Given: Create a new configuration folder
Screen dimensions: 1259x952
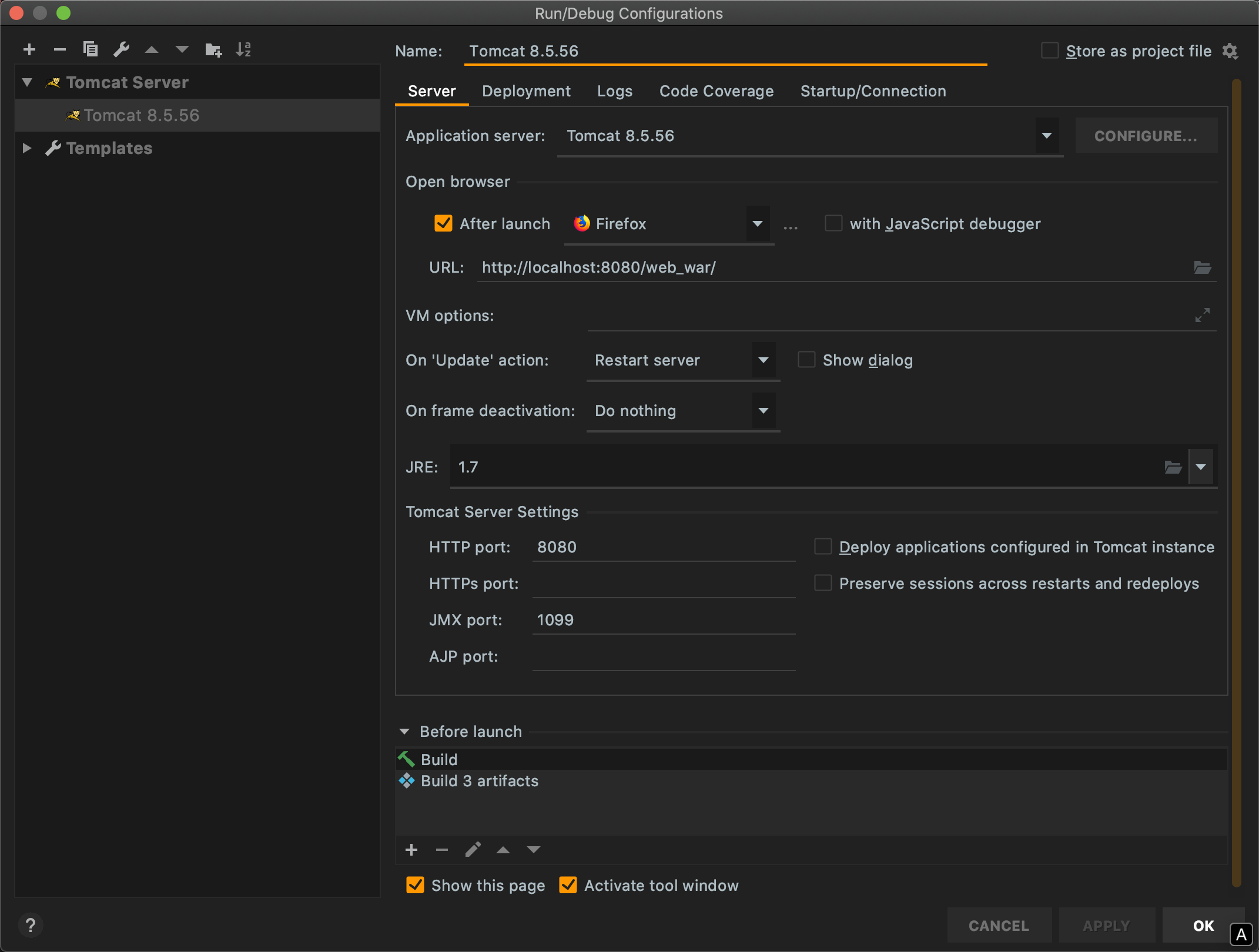Looking at the screenshot, I should [x=213, y=50].
